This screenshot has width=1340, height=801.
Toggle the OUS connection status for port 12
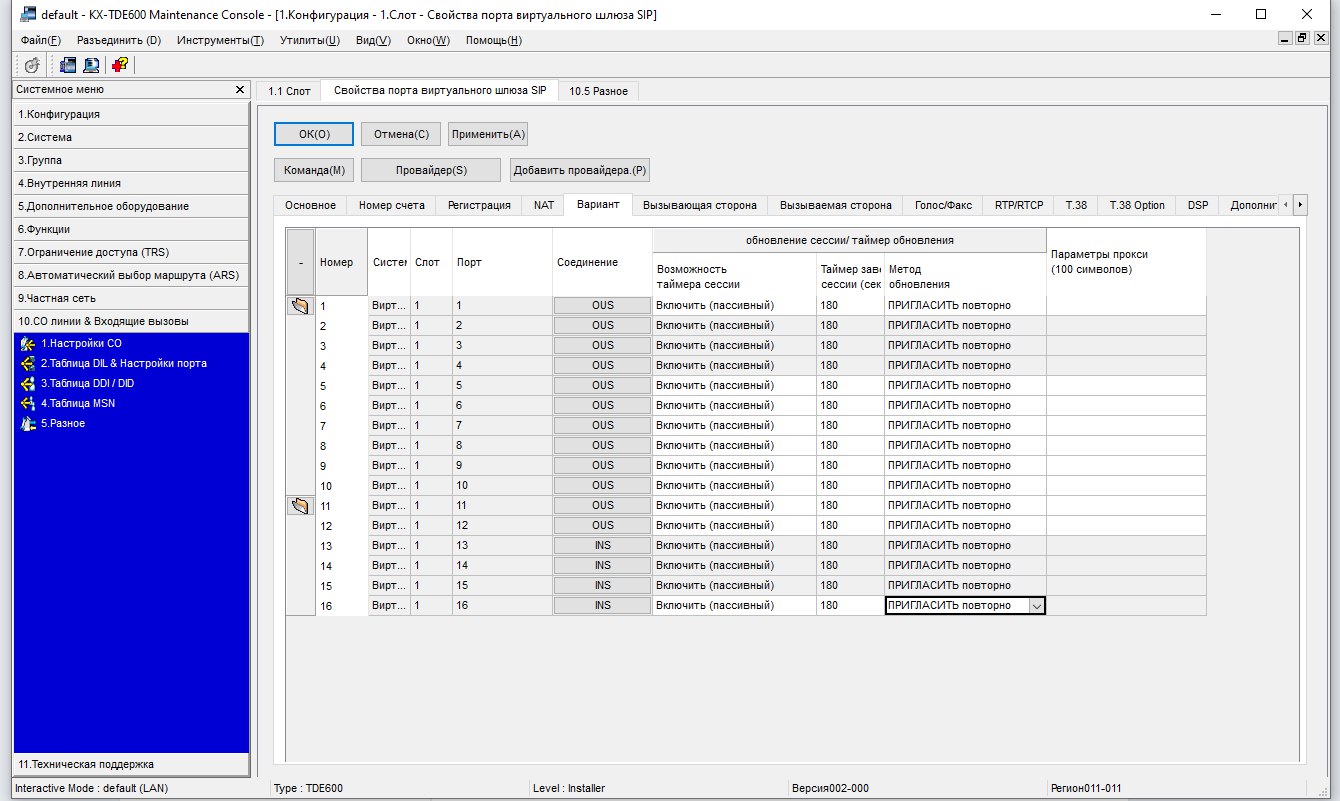pyautogui.click(x=602, y=525)
